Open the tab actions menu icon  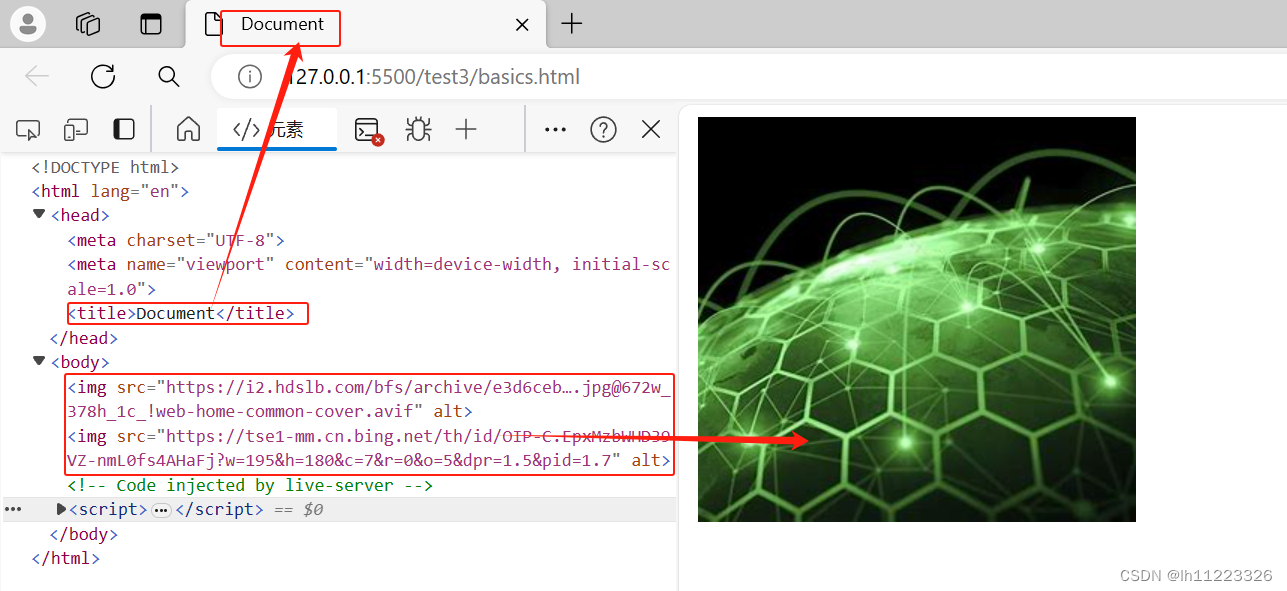(150, 24)
